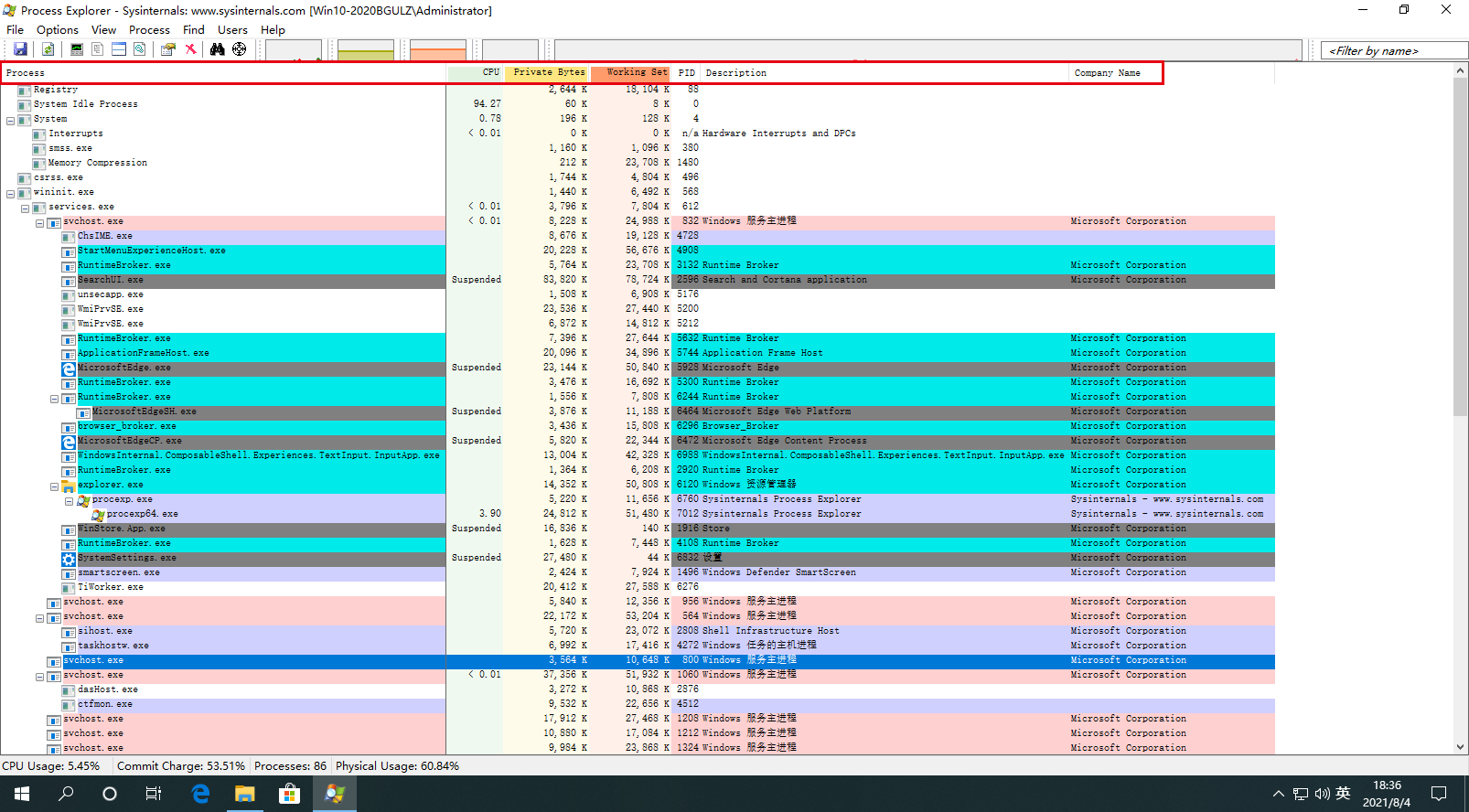Screen dimensions: 1469x812
Task: Sort by the PID column header
Action: (x=687, y=73)
